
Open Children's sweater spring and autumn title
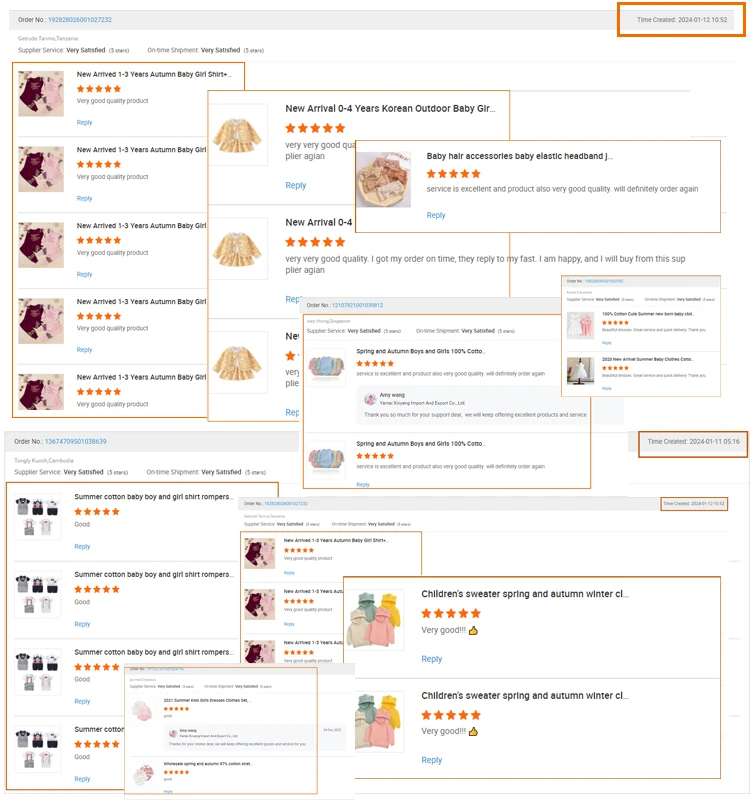click(x=524, y=594)
